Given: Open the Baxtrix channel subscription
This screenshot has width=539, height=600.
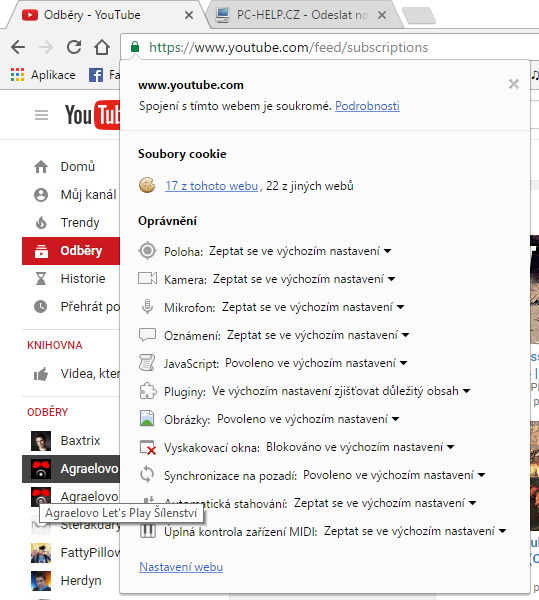Looking at the screenshot, I should [71, 441].
